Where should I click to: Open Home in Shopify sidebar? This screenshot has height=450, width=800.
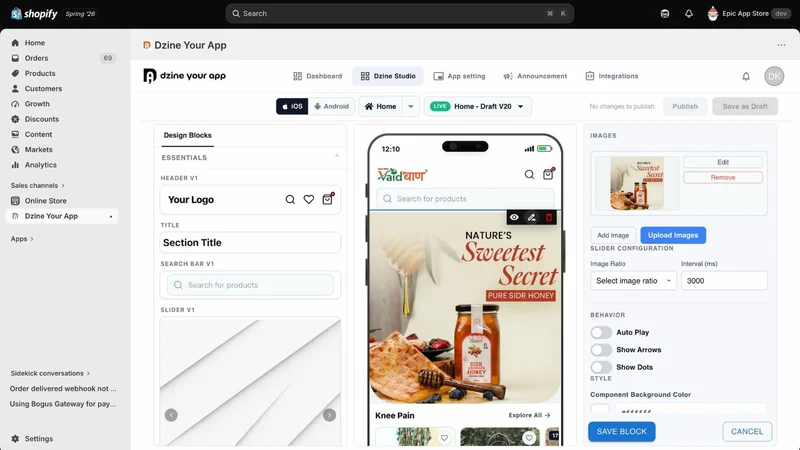pos(35,43)
